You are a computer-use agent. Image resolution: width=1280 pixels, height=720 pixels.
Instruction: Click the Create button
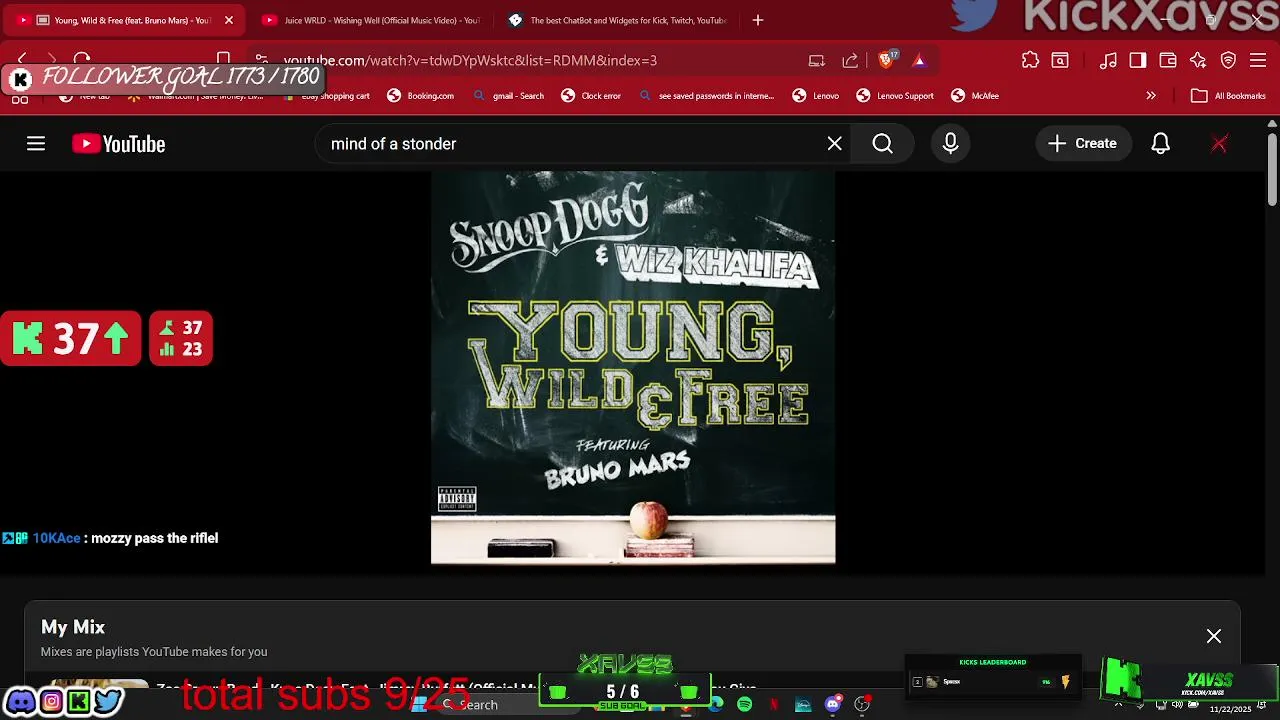click(1083, 144)
